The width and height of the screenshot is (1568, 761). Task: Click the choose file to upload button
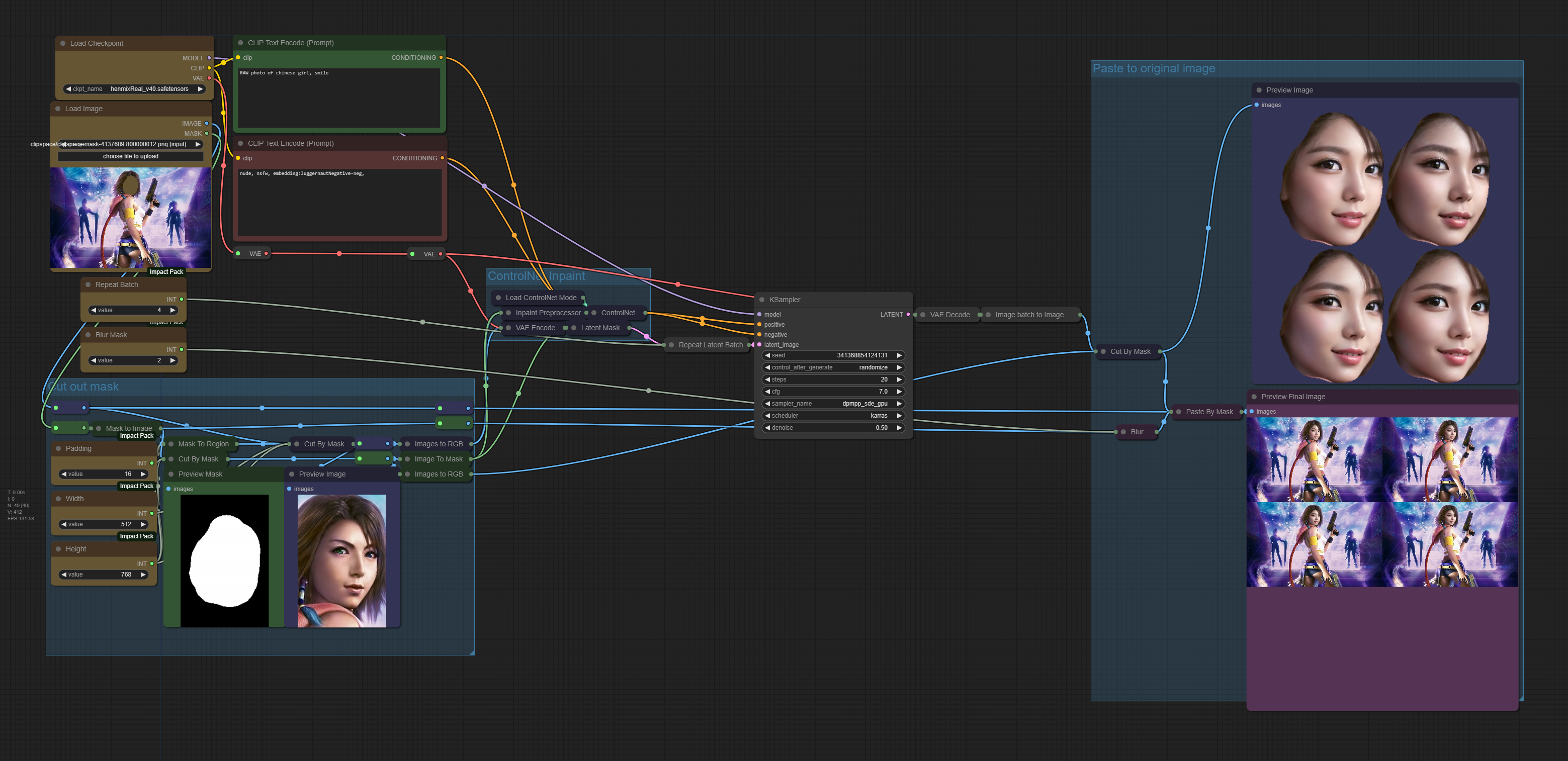coord(130,156)
